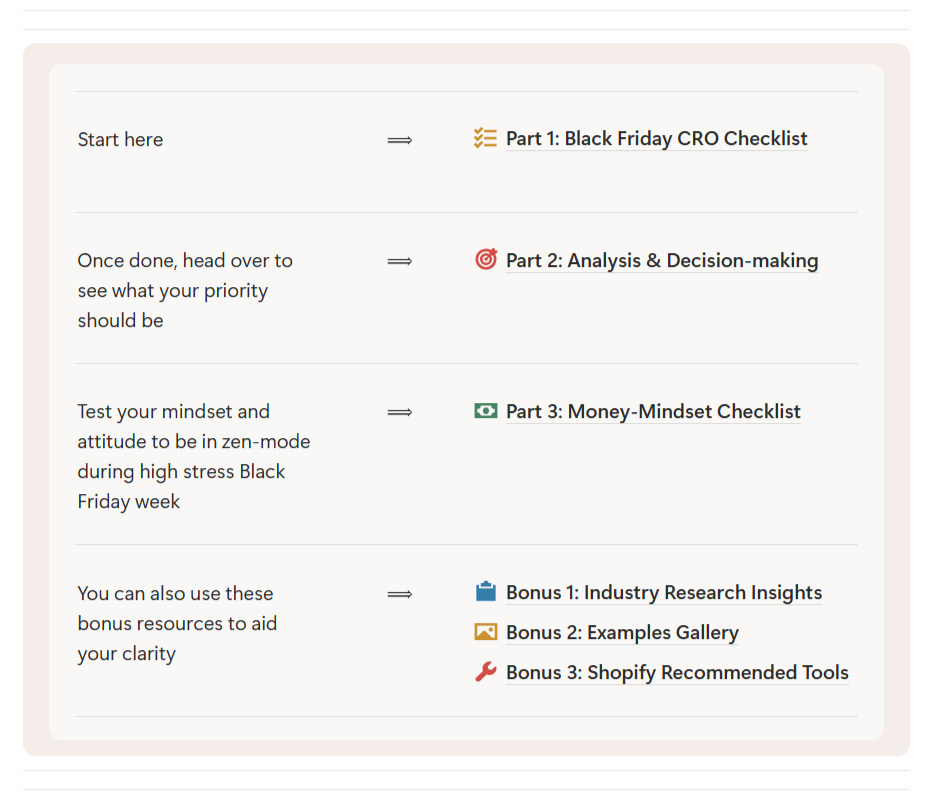Click the red wrench icon beside Bonus 3

[x=486, y=672]
